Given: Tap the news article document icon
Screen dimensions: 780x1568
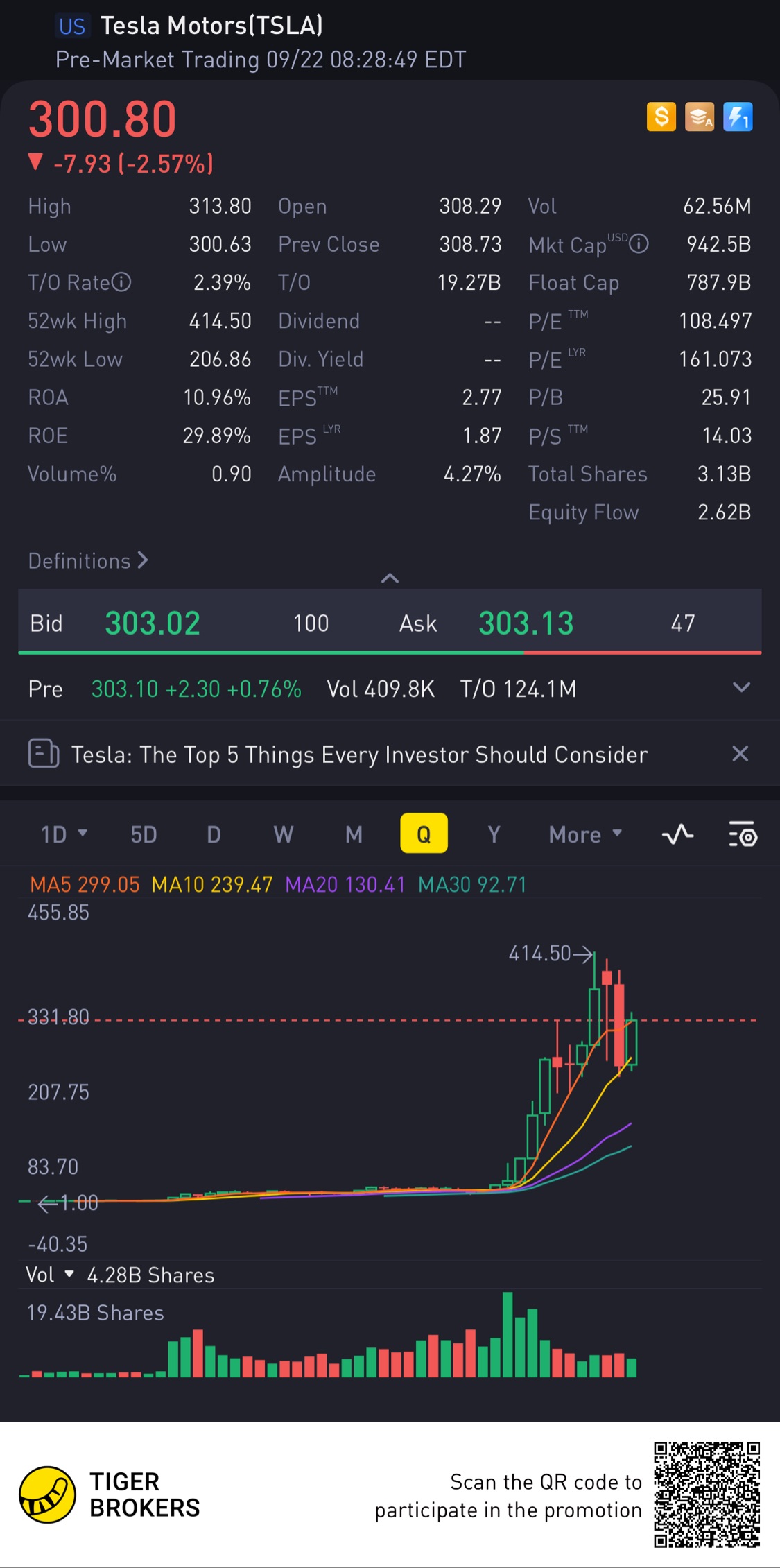Looking at the screenshot, I should 43,754.
